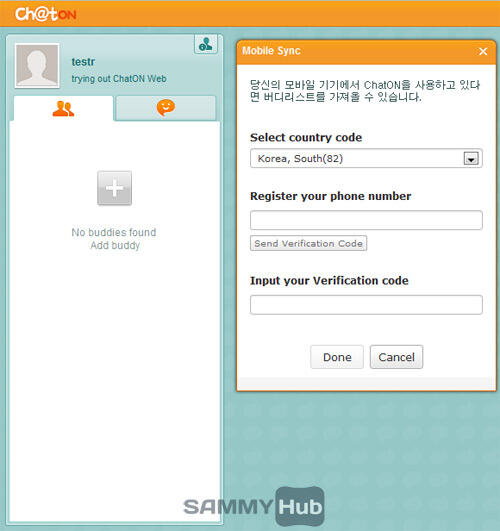The image size is (500, 531).
Task: Focus the Register your phone number field
Action: pyautogui.click(x=366, y=220)
